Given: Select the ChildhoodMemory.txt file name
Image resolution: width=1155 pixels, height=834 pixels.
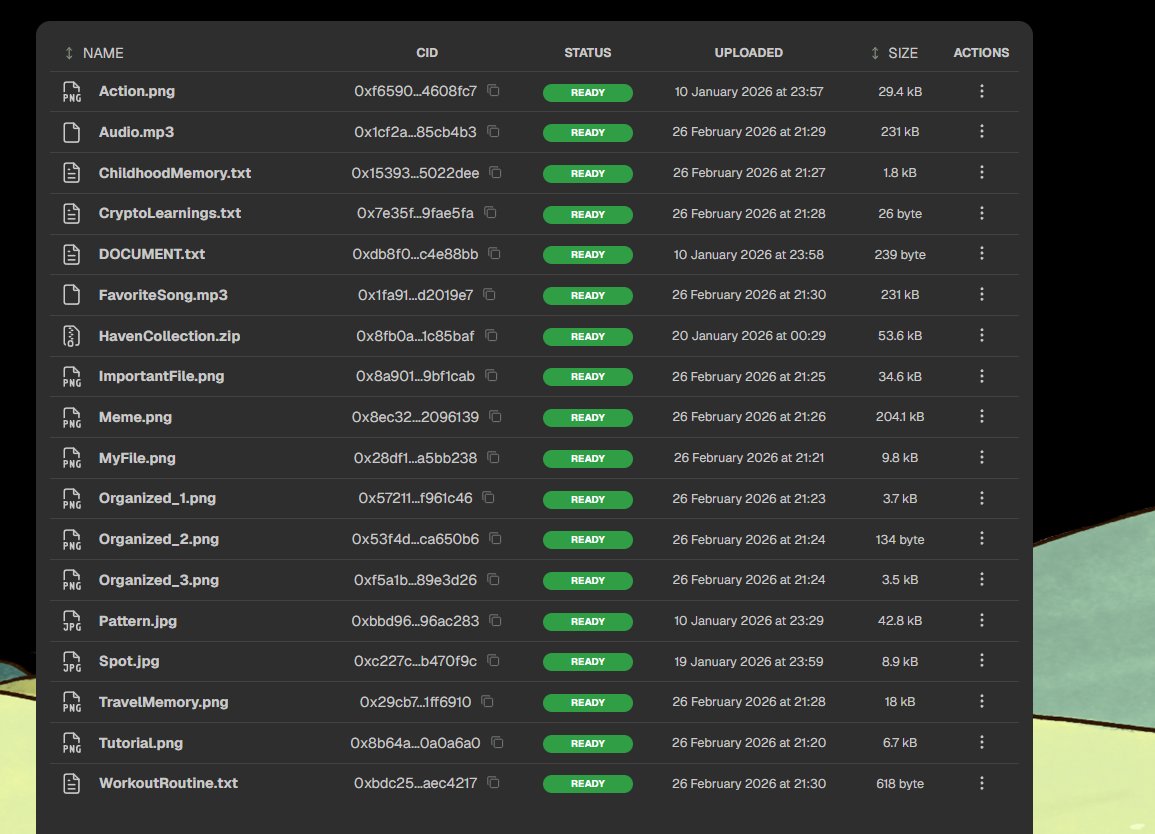Looking at the screenshot, I should tap(175, 173).
